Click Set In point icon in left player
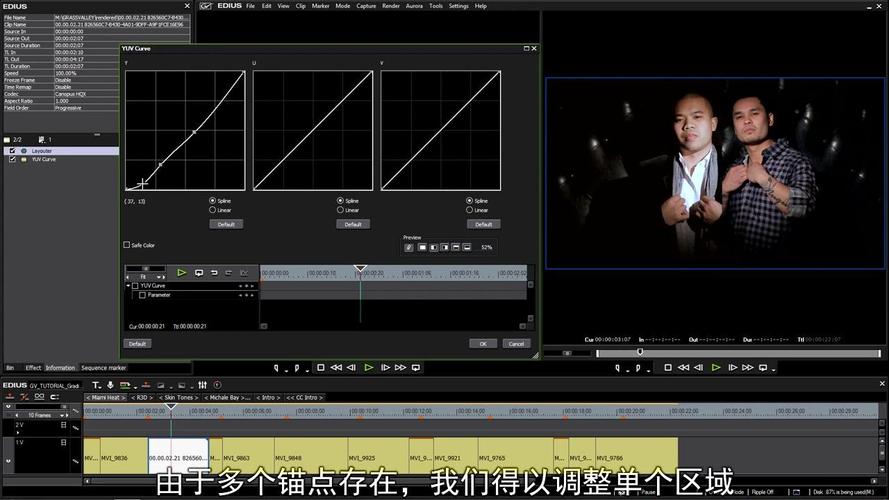The height and width of the screenshot is (500, 889). (x=276, y=368)
